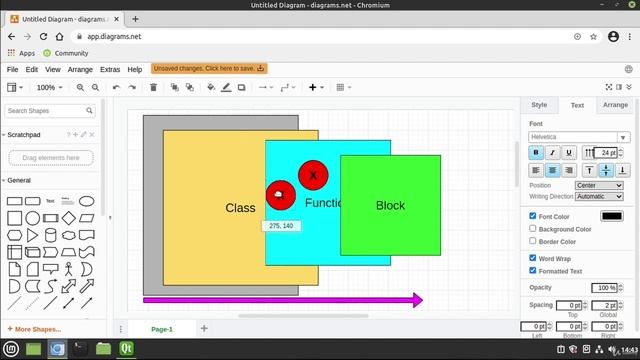Align text to the right
This screenshot has height=360, width=640.
pos(569,170)
